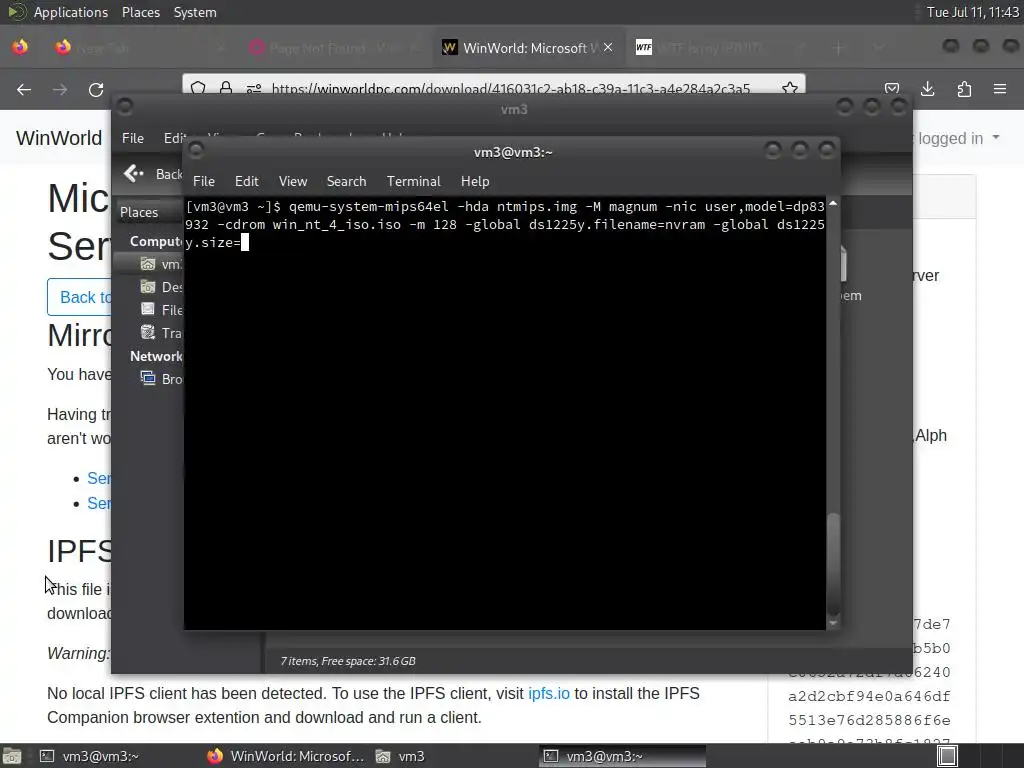Click the tracking protection shield icon
The width and height of the screenshot is (1024, 768).
(x=199, y=88)
